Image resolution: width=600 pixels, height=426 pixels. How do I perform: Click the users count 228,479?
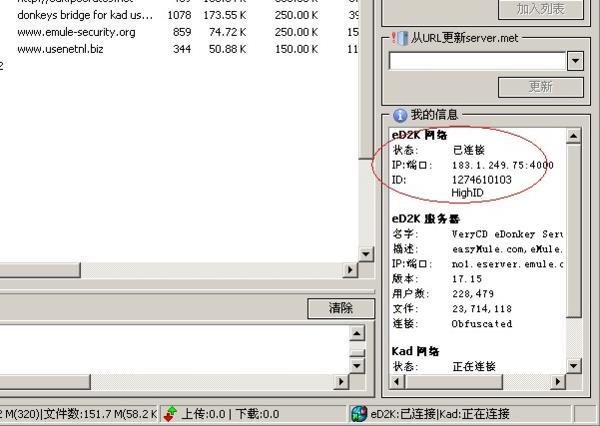tap(473, 294)
